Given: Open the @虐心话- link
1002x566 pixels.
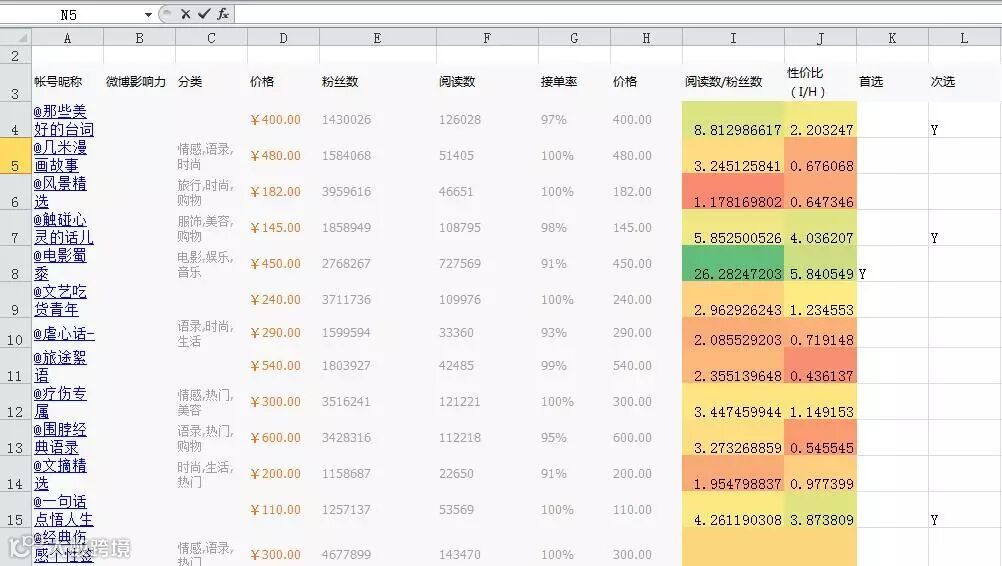Looking at the screenshot, I should coord(64,333).
